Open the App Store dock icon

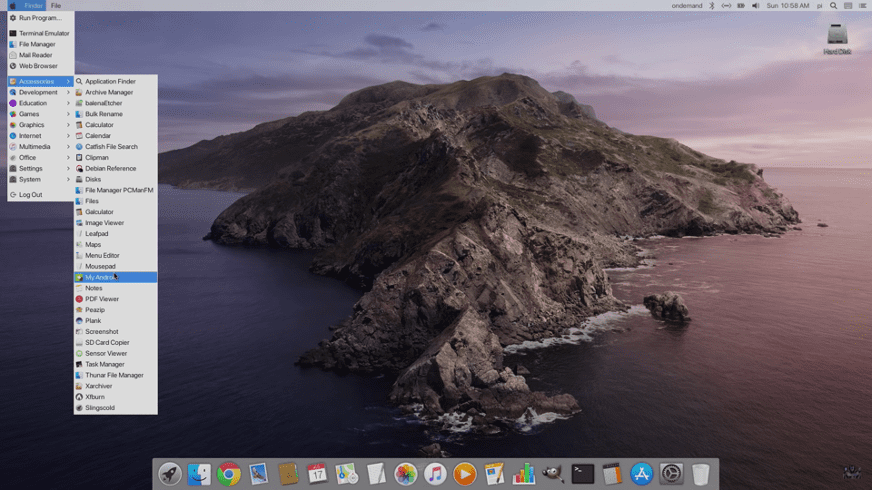point(641,474)
